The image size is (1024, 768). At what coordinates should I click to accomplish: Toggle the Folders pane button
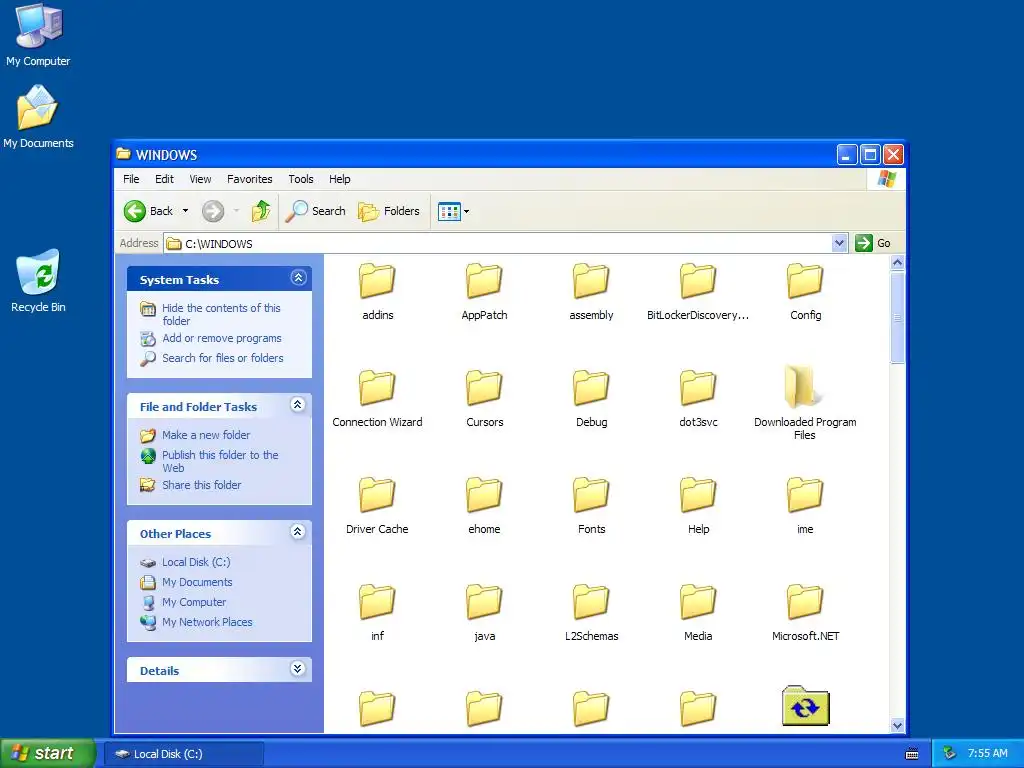coord(389,211)
